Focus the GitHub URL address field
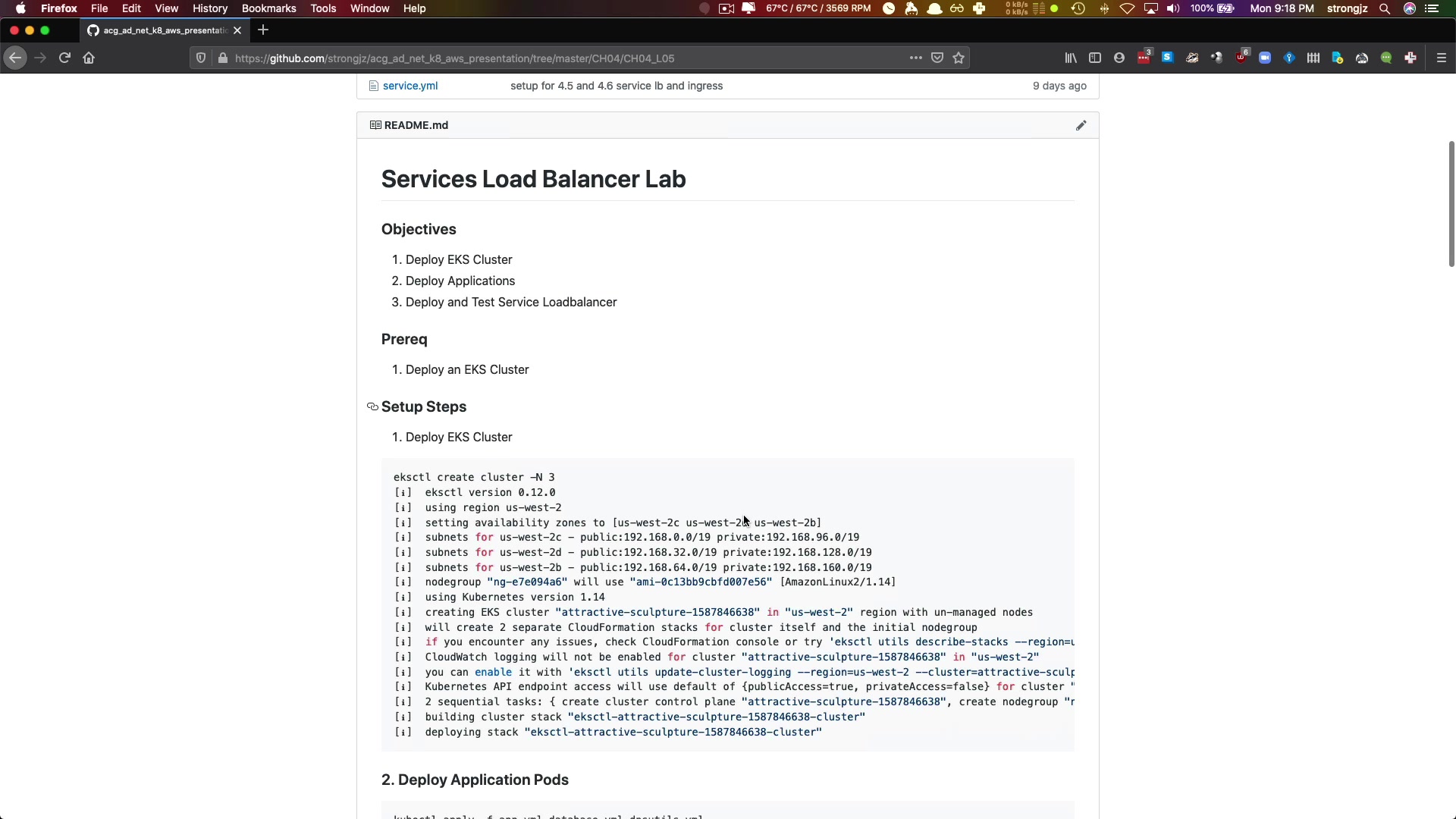1456x819 pixels. tap(531, 58)
